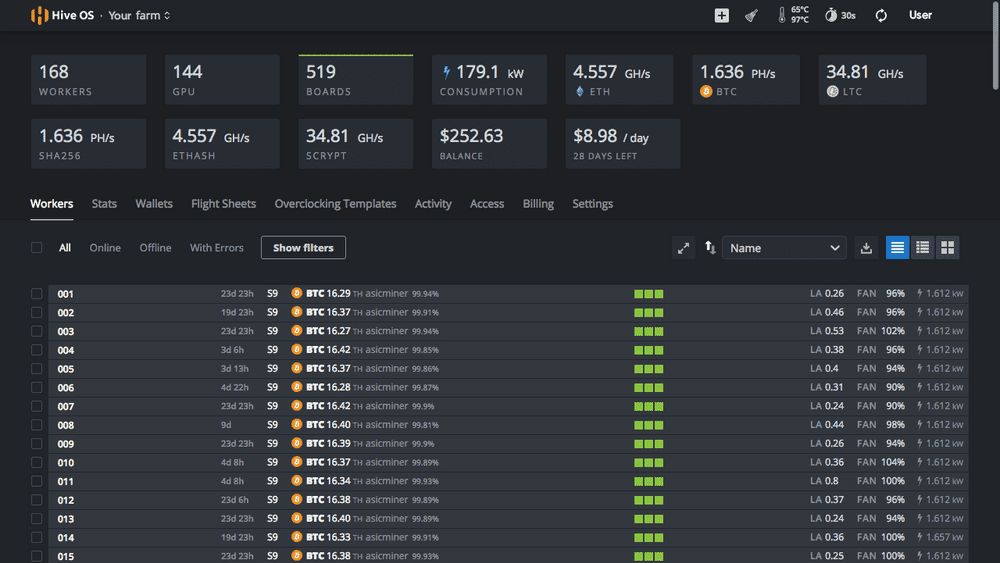This screenshot has height=563, width=1000.
Task: Open the Overclocking Templates tab
Action: coord(335,204)
